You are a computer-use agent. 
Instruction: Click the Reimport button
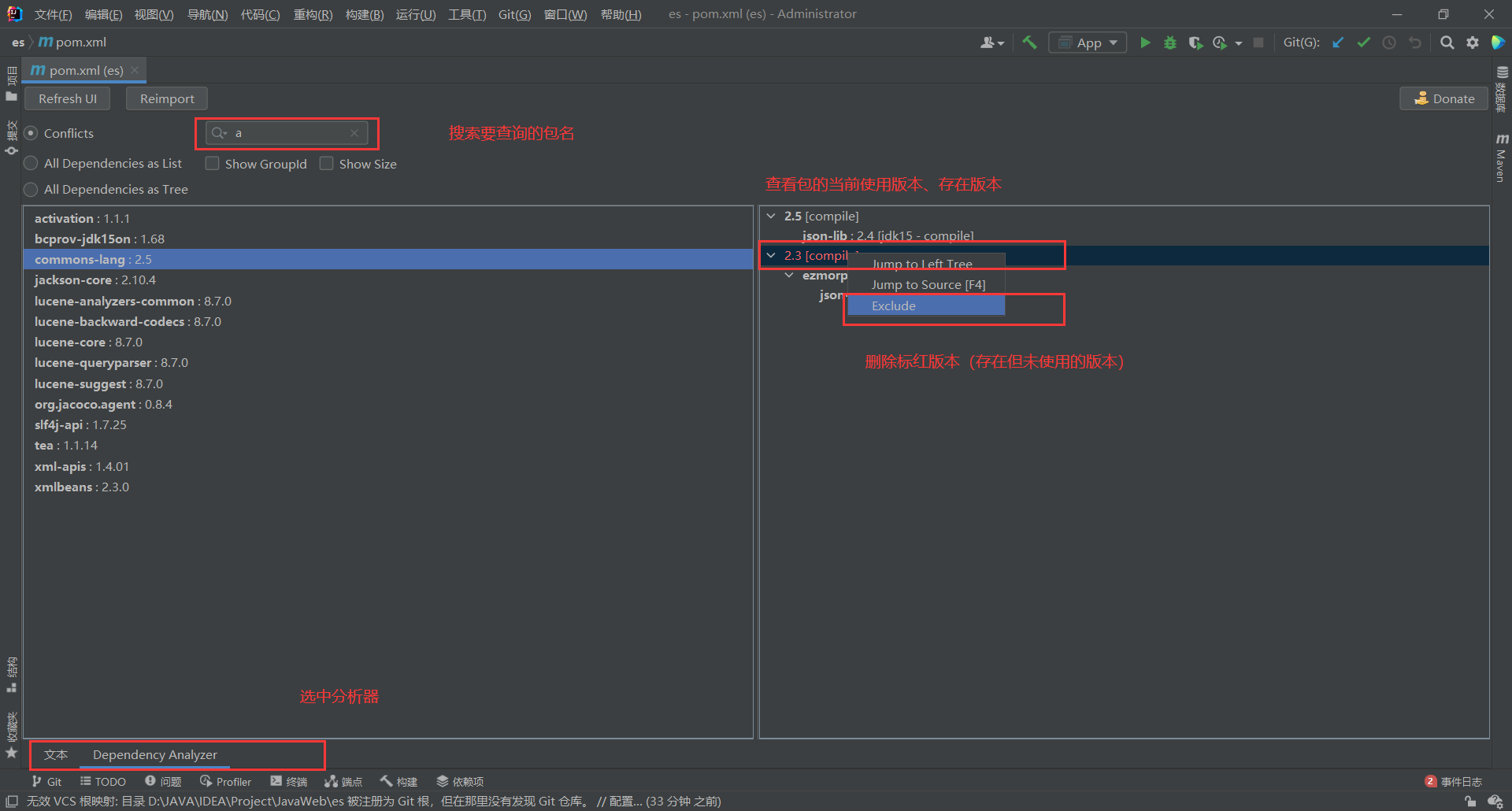click(x=167, y=98)
